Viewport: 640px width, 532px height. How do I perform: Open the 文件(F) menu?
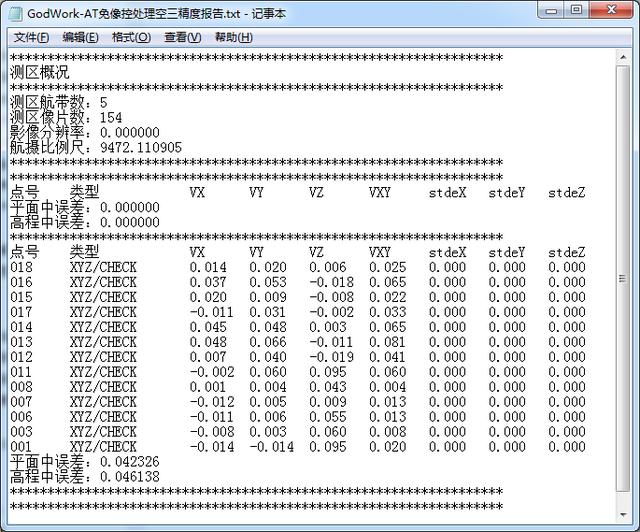(x=31, y=37)
